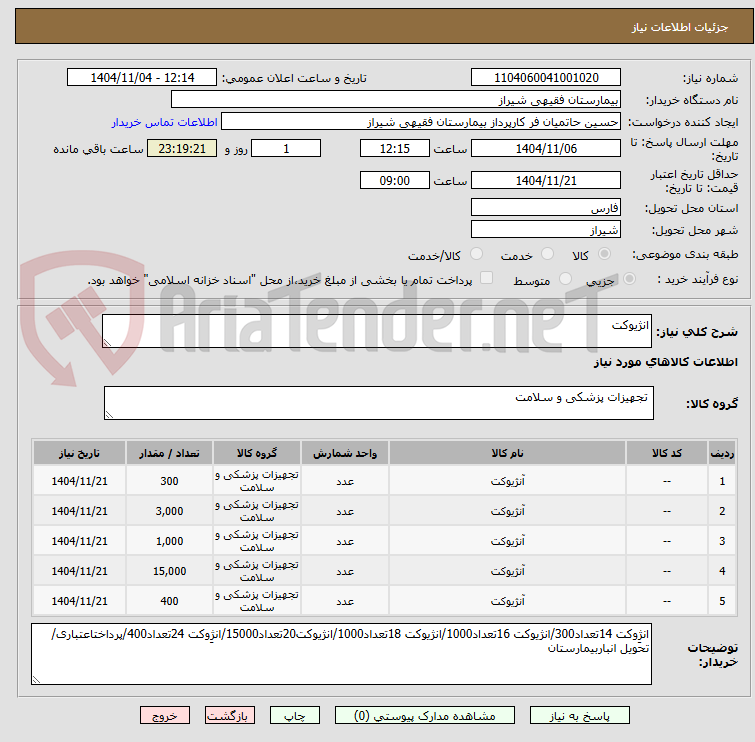Click the delivery city field شیراز
The width and height of the screenshot is (755, 742).
546,230
